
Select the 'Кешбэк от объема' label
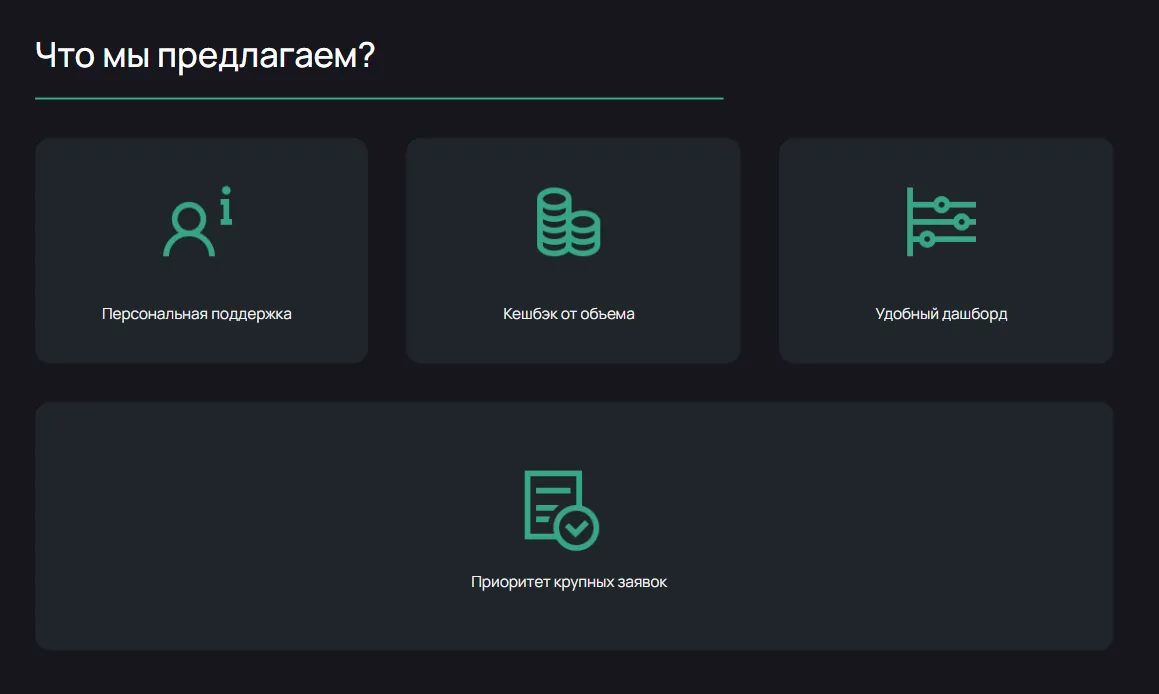coord(568,314)
